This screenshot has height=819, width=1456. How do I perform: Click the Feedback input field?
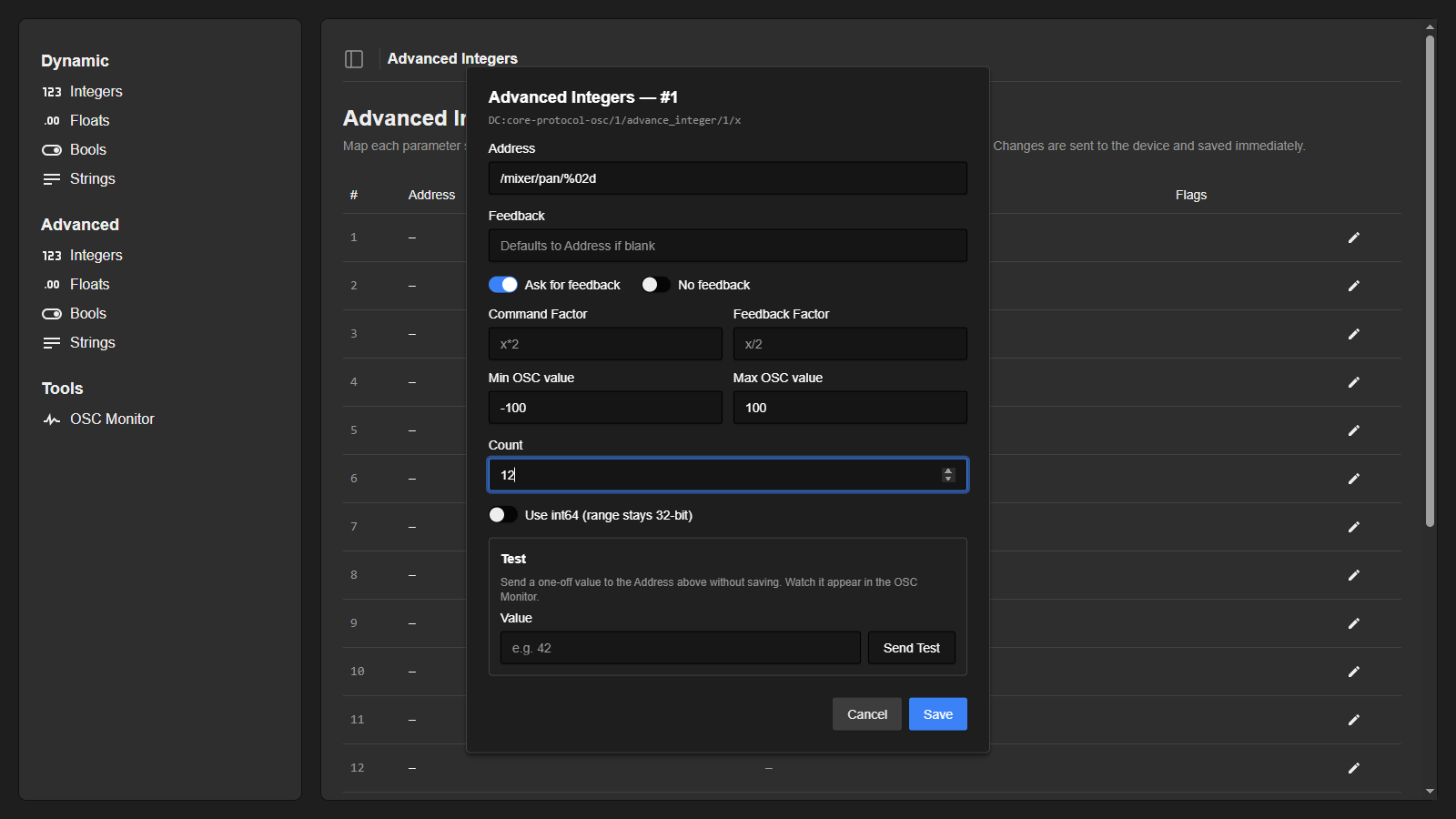[728, 246]
